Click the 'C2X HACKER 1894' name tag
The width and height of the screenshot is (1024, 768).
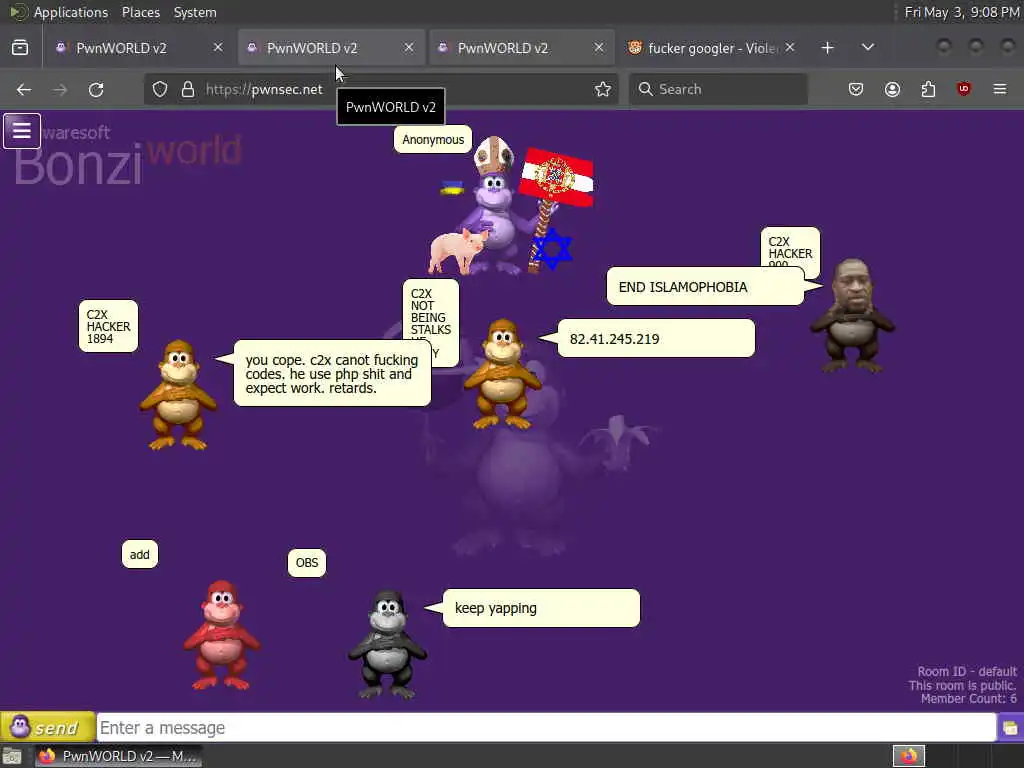(x=108, y=327)
